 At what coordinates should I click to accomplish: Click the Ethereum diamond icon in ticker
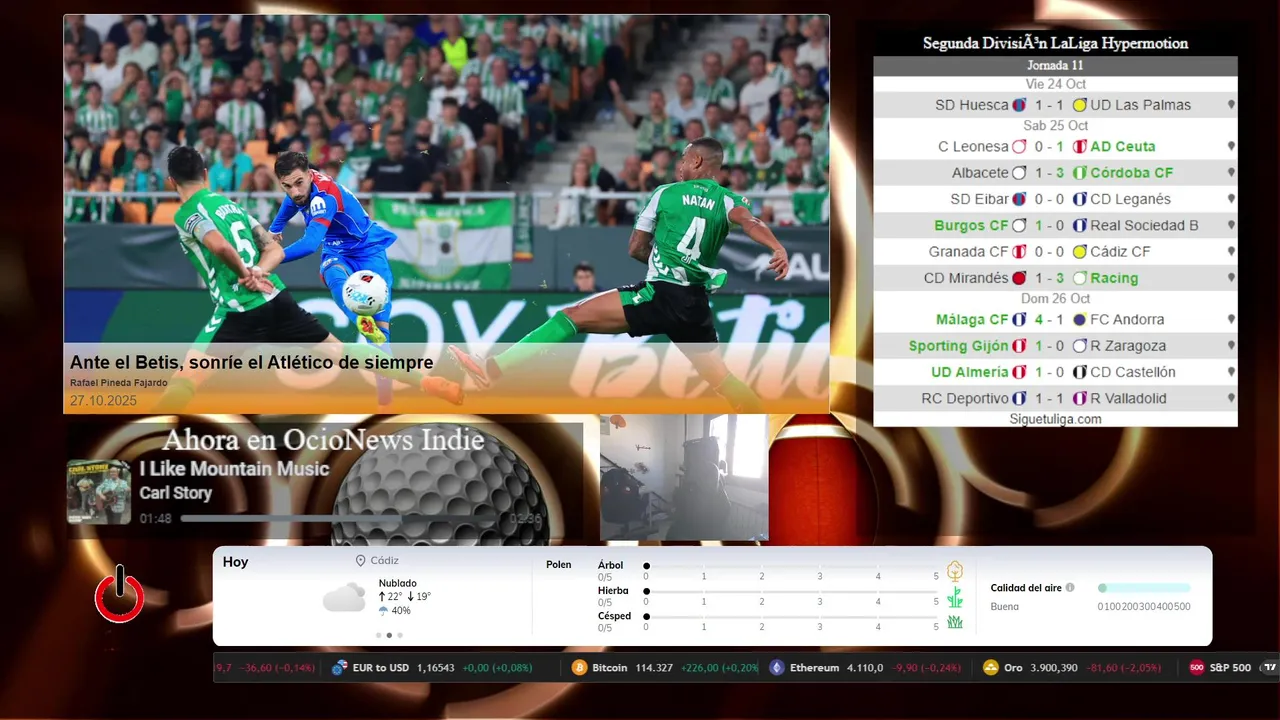[x=777, y=667]
